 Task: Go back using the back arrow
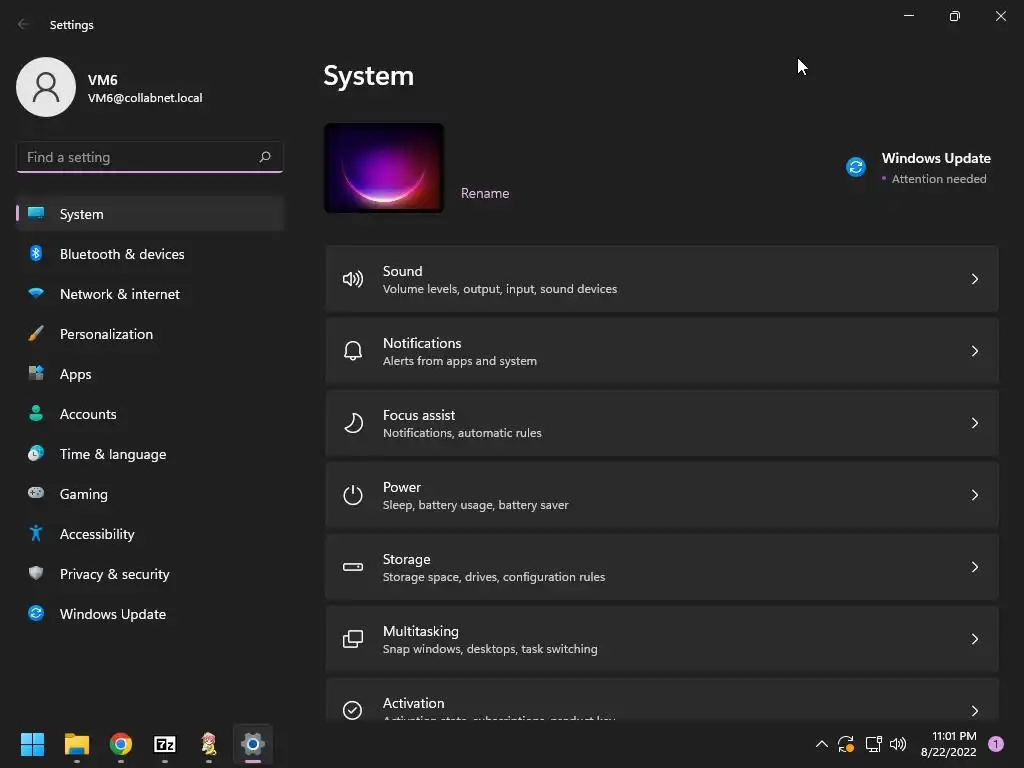24,24
